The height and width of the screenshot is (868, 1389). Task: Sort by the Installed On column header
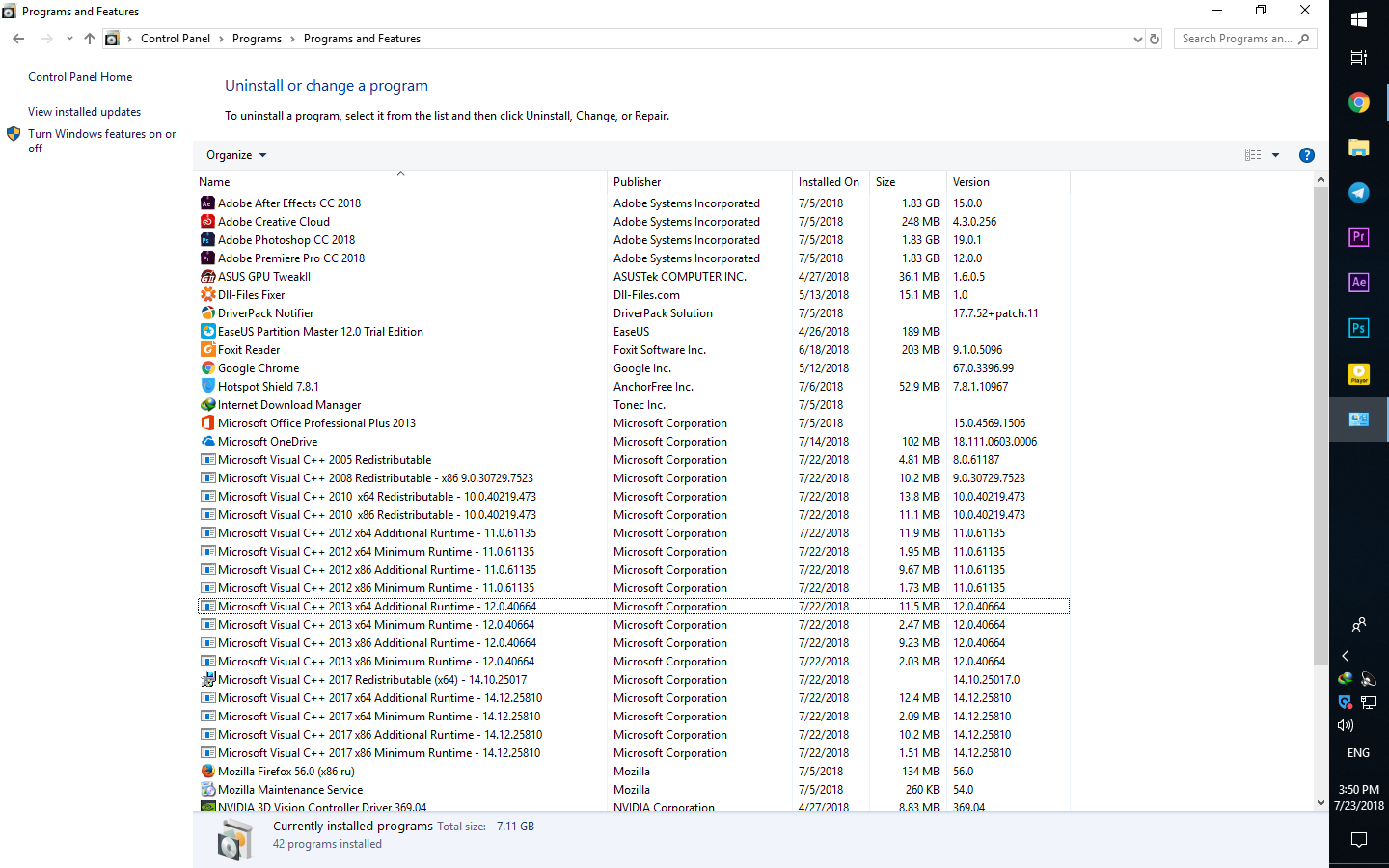pyautogui.click(x=831, y=182)
